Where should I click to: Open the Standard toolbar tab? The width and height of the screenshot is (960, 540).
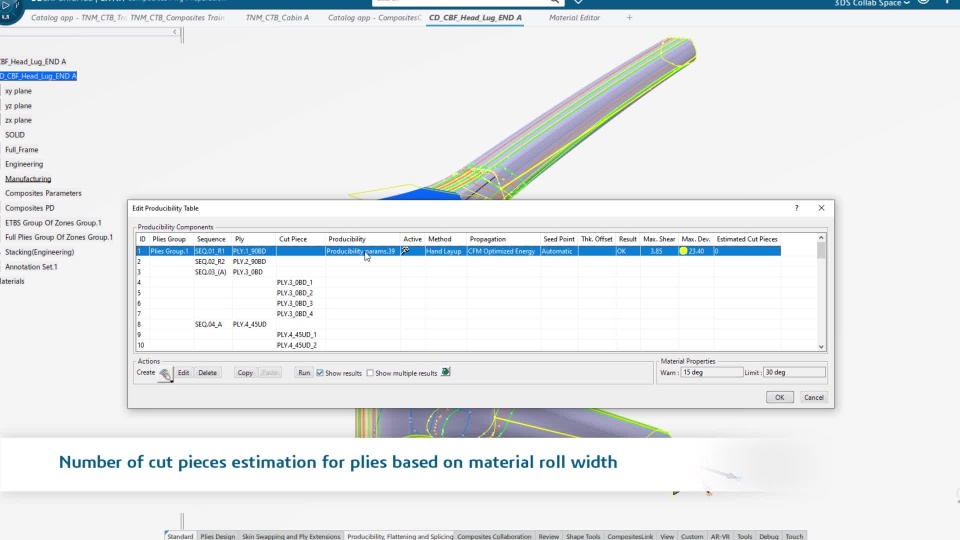tap(180, 536)
